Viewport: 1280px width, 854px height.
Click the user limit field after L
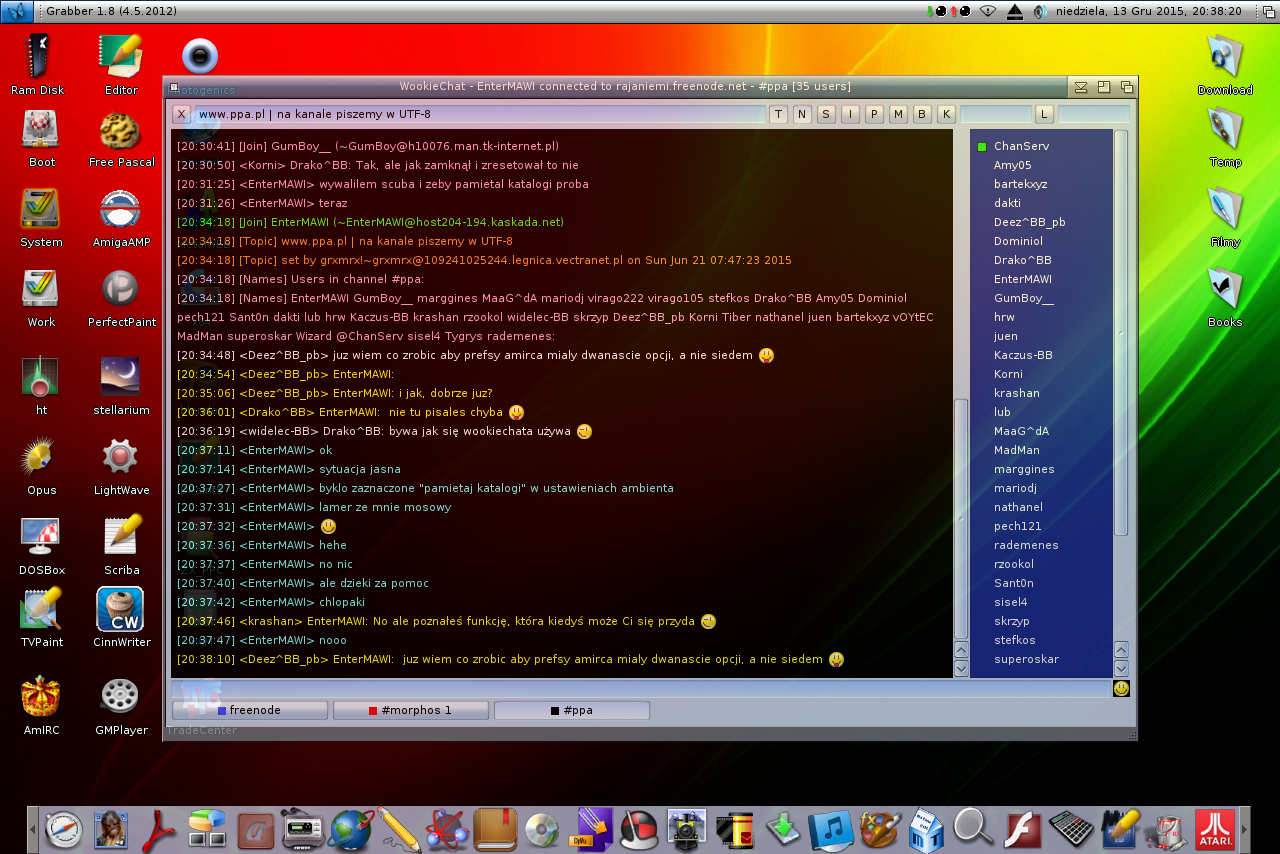[x=1093, y=114]
